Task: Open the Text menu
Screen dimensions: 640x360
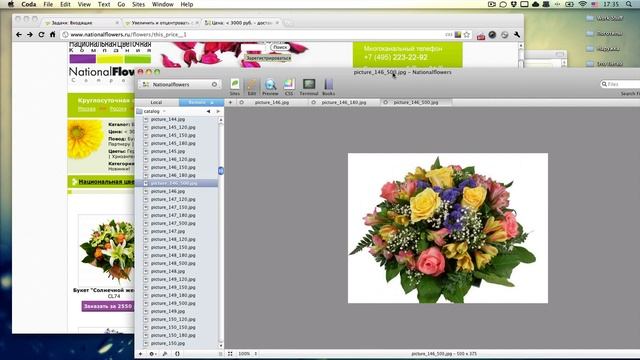Action: tap(104, 4)
